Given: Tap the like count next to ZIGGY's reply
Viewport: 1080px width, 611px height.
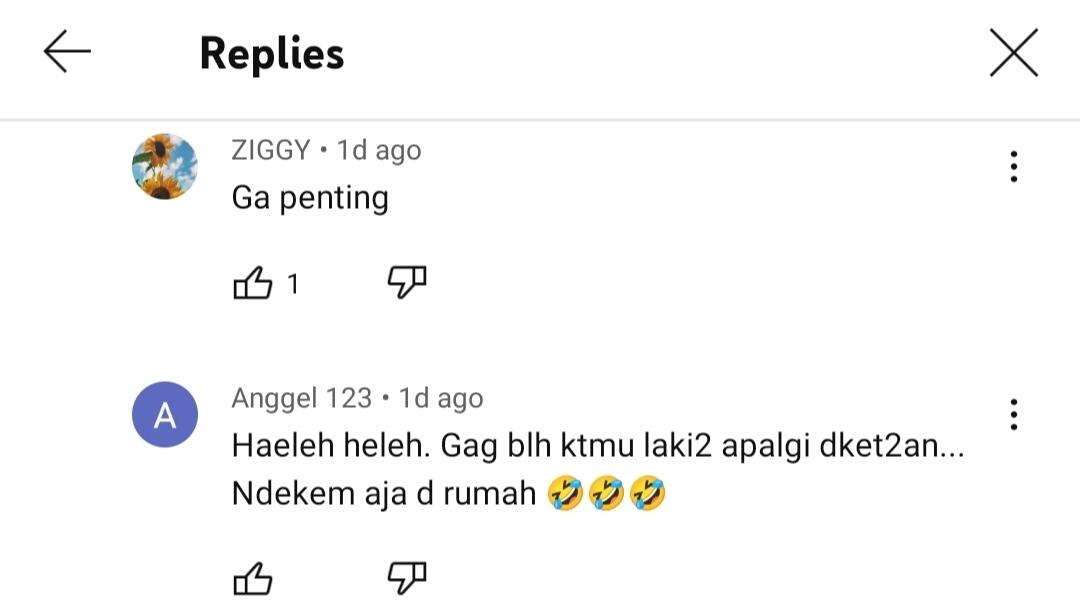Looking at the screenshot, I should click(293, 283).
